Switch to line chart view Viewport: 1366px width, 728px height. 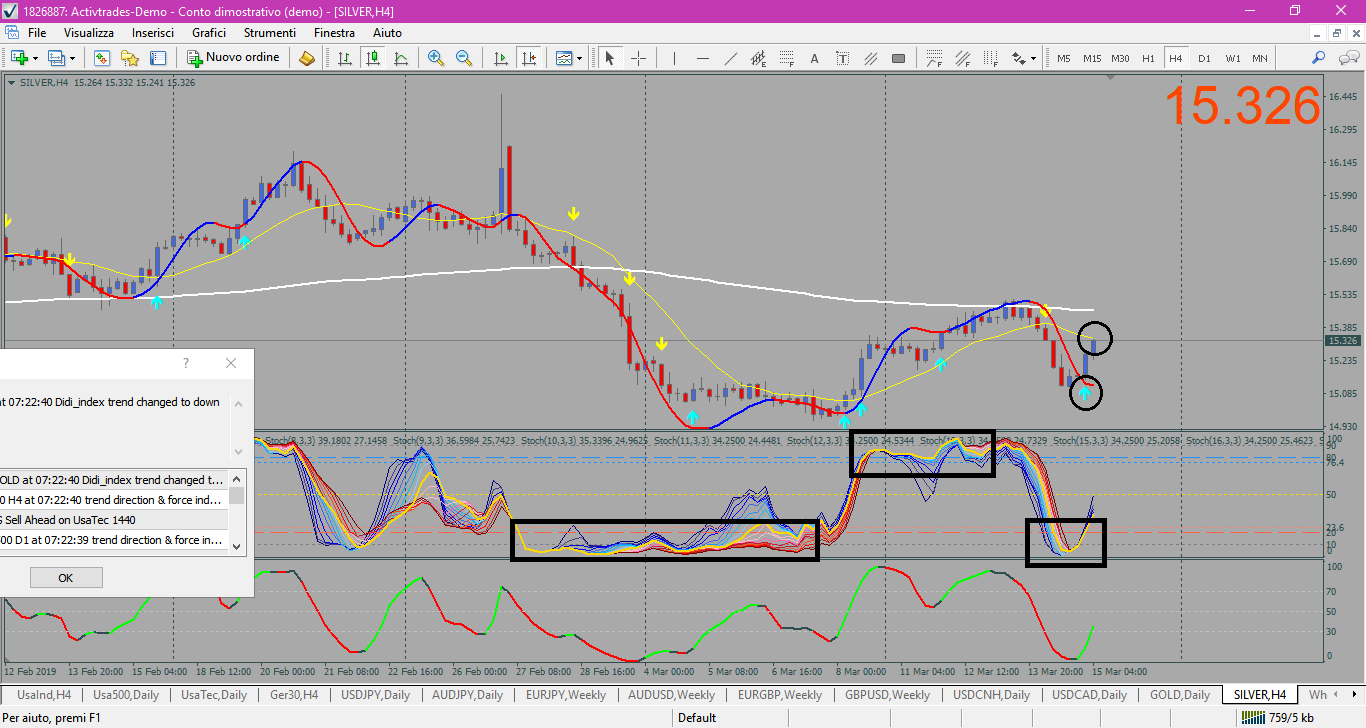pos(401,58)
